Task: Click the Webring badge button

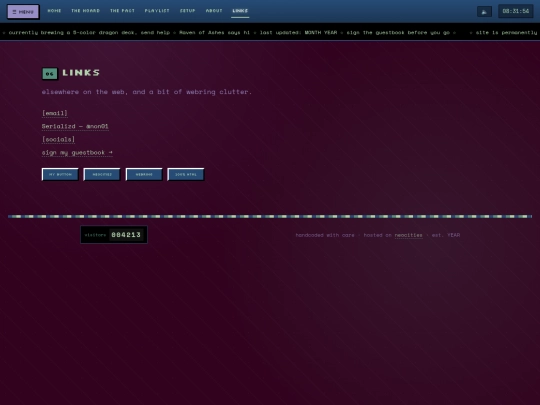Action: click(144, 174)
